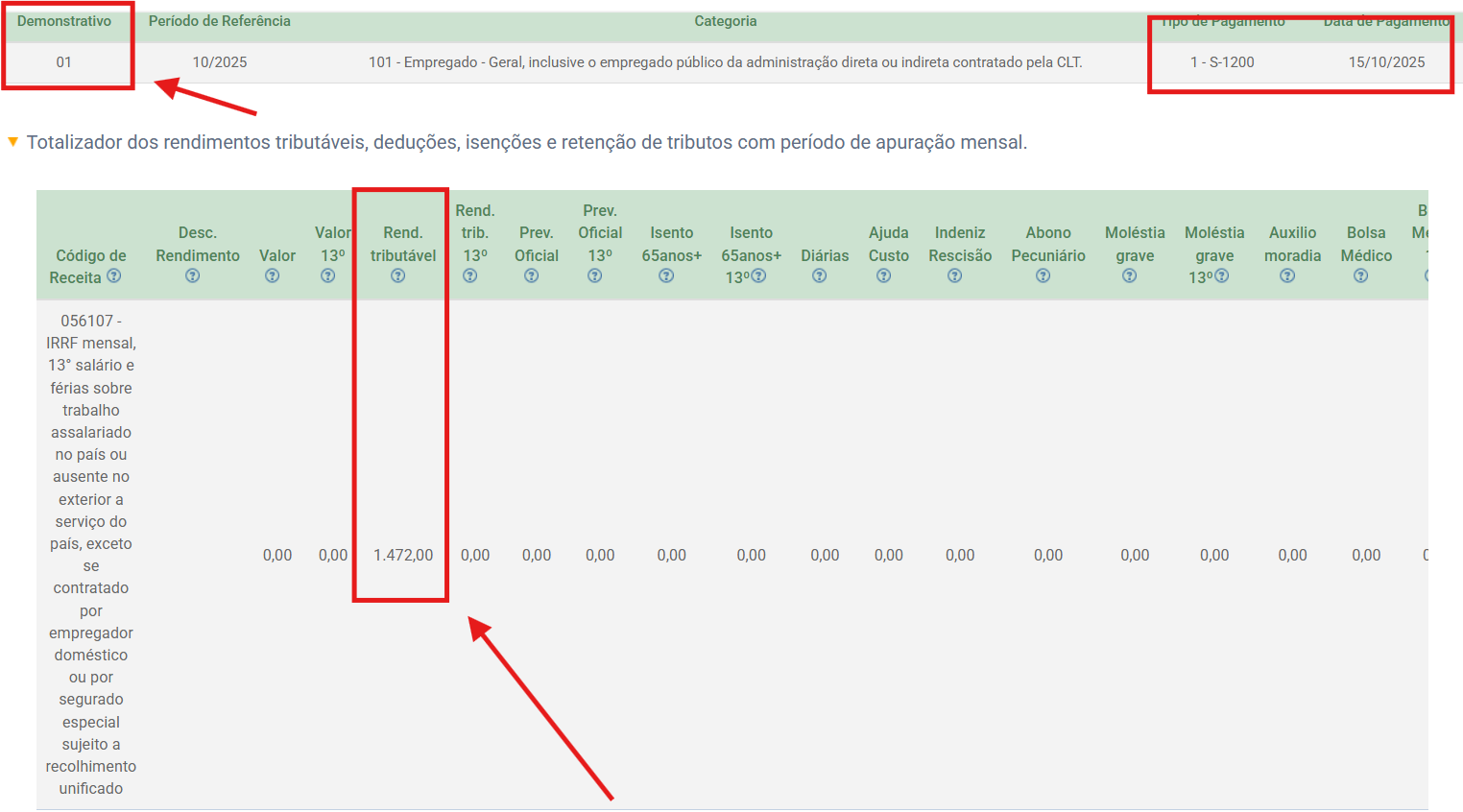Select the Auxílio moradia header text
Screen dimensions: 1463x812
(x=1293, y=244)
